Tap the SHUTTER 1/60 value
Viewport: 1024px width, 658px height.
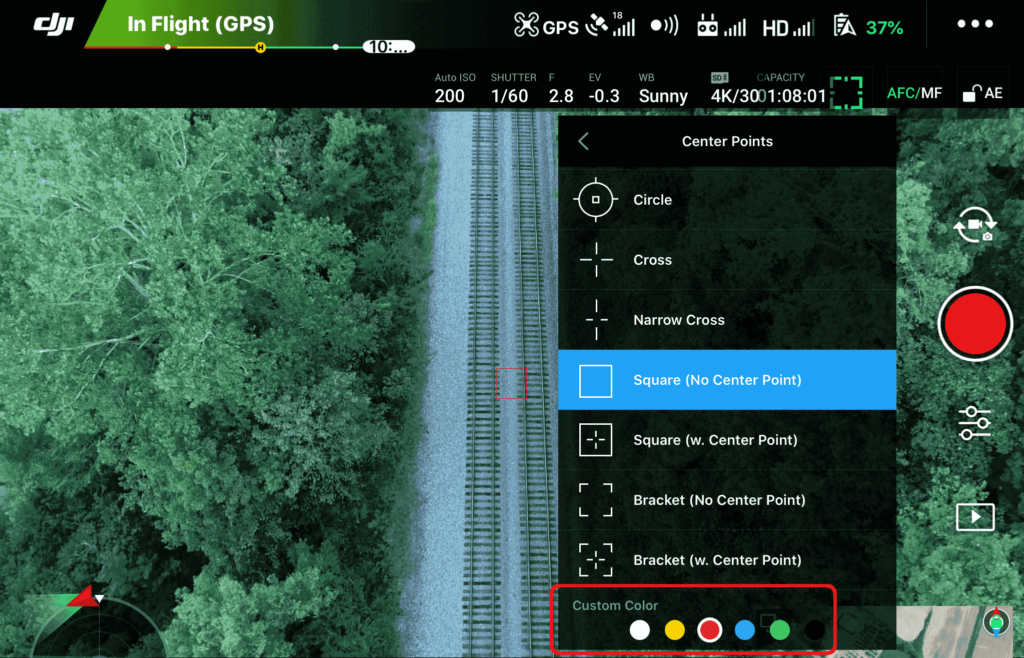[513, 89]
